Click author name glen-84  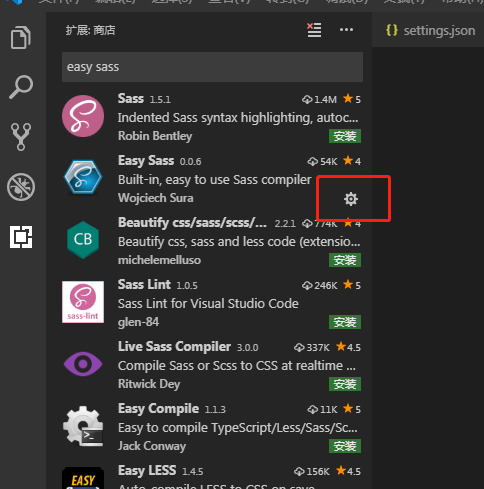pos(138,322)
